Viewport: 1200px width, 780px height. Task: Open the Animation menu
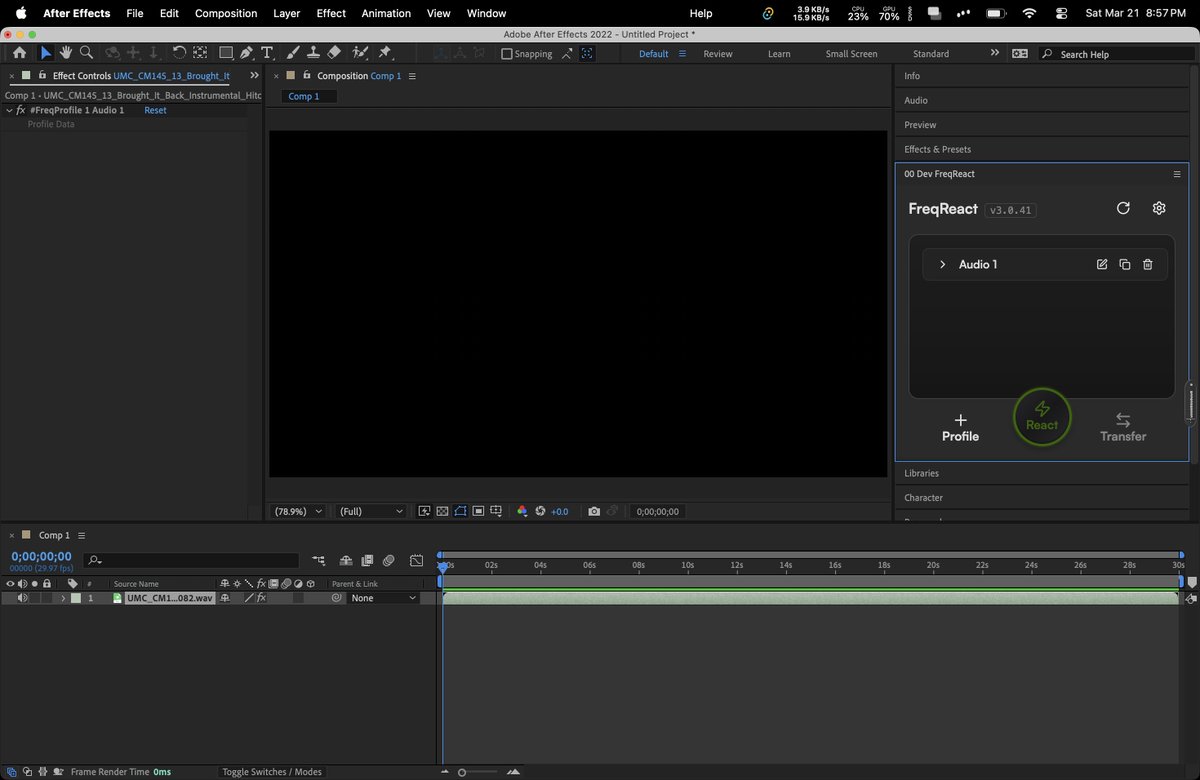click(386, 13)
